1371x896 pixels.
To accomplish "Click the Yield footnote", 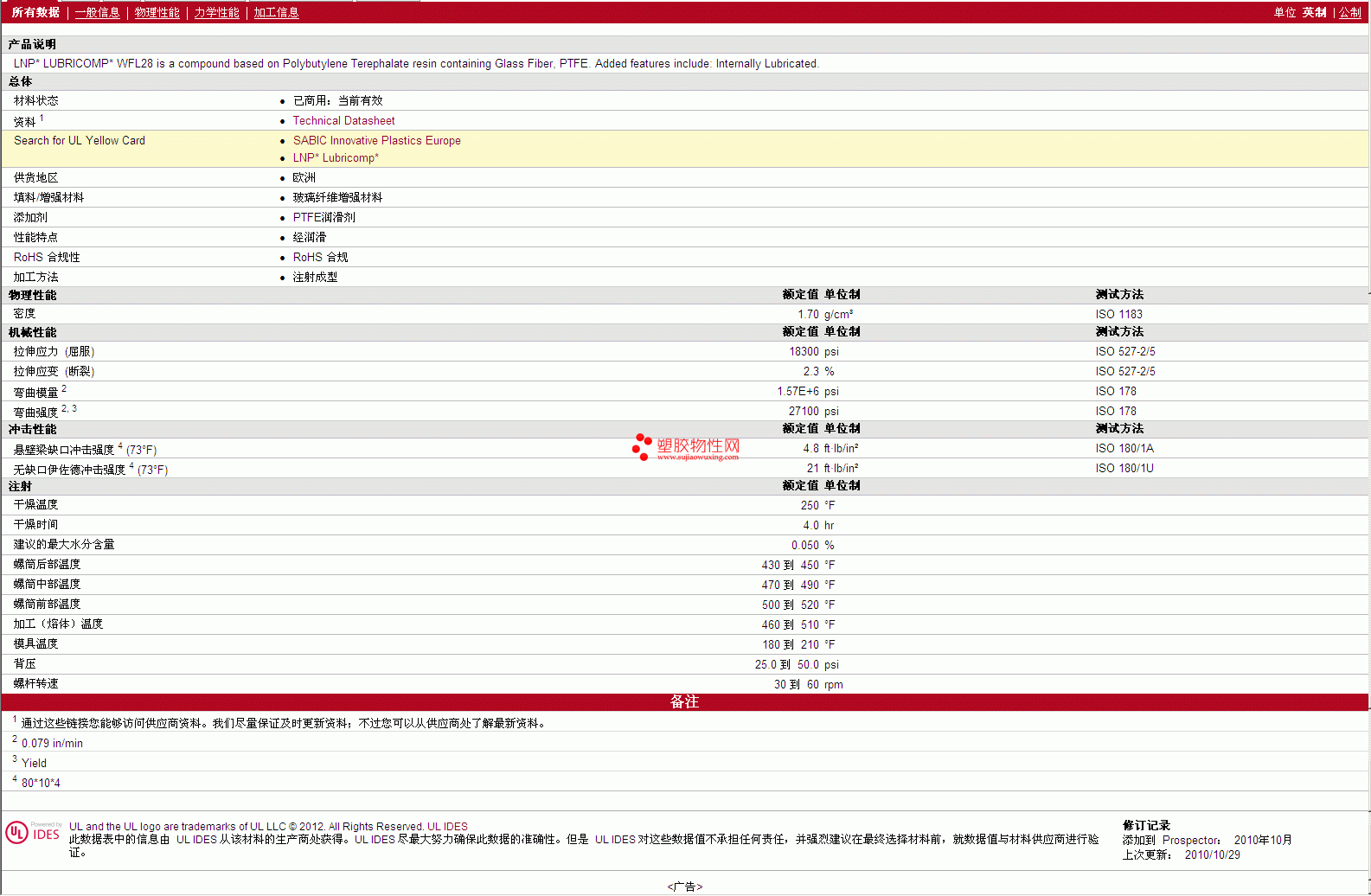I will tap(34, 764).
